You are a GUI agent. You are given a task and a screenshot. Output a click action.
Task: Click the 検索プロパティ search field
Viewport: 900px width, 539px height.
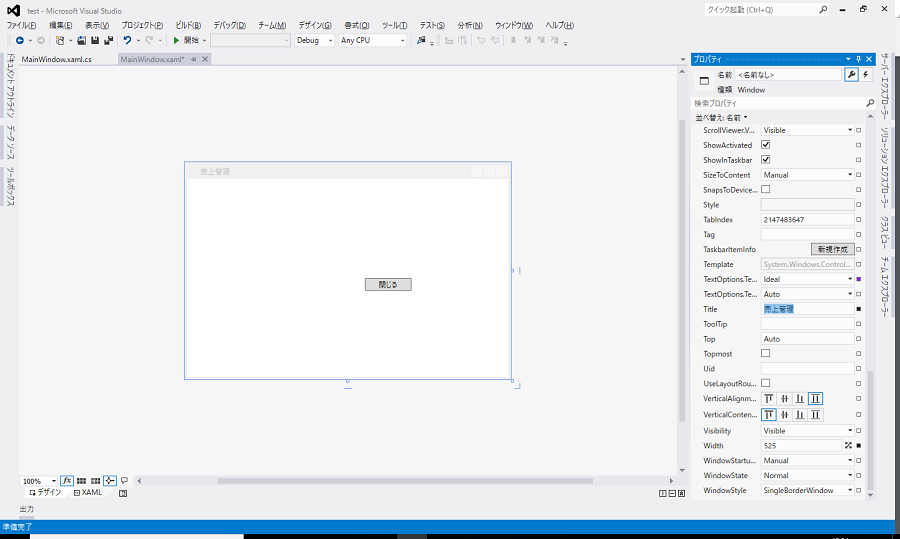[778, 103]
